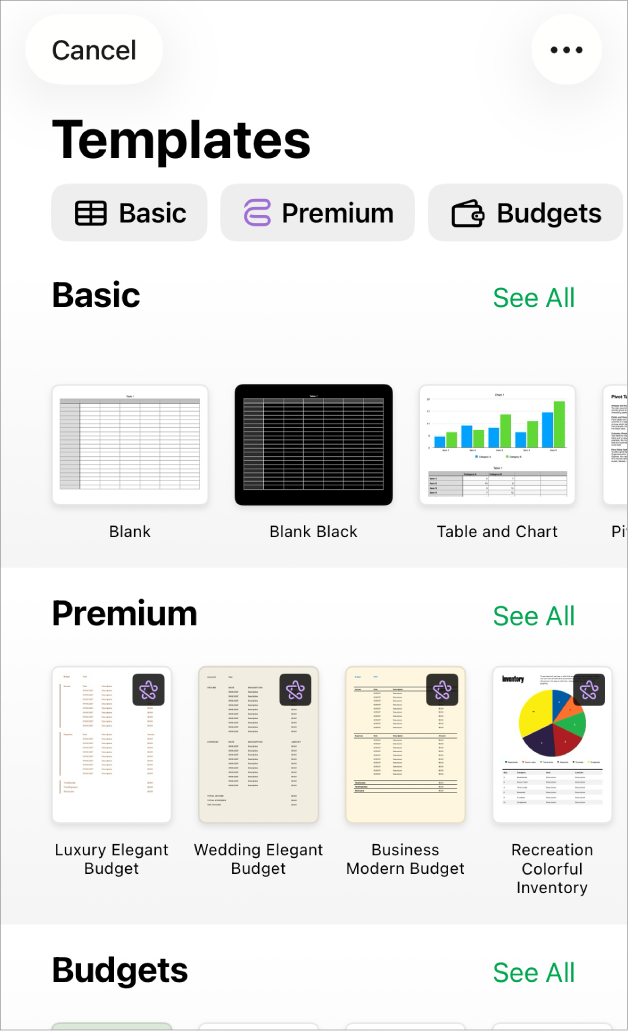Cancel template selection
628x1032 pixels.
93,49
